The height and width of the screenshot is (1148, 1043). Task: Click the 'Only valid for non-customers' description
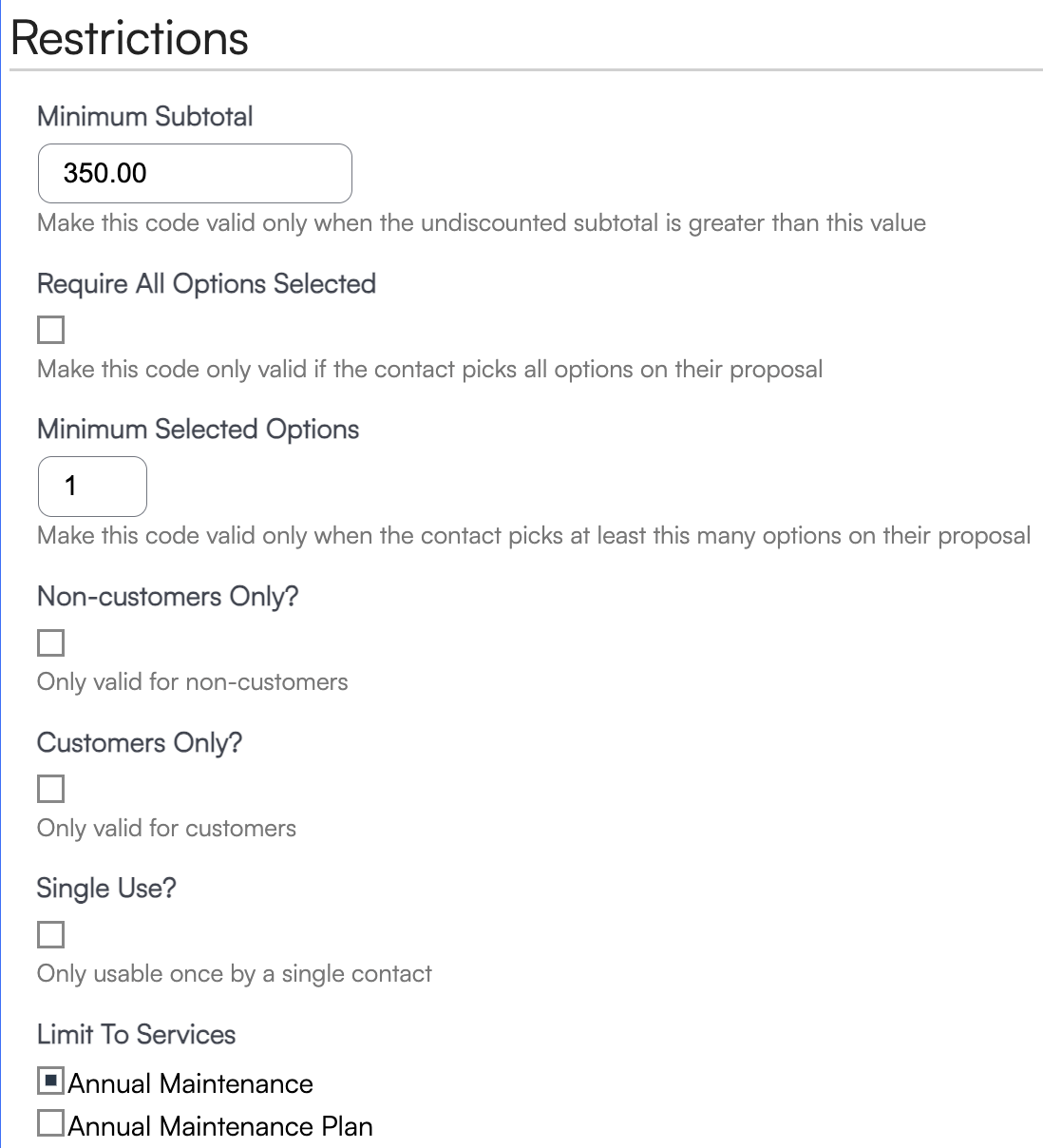(x=192, y=682)
